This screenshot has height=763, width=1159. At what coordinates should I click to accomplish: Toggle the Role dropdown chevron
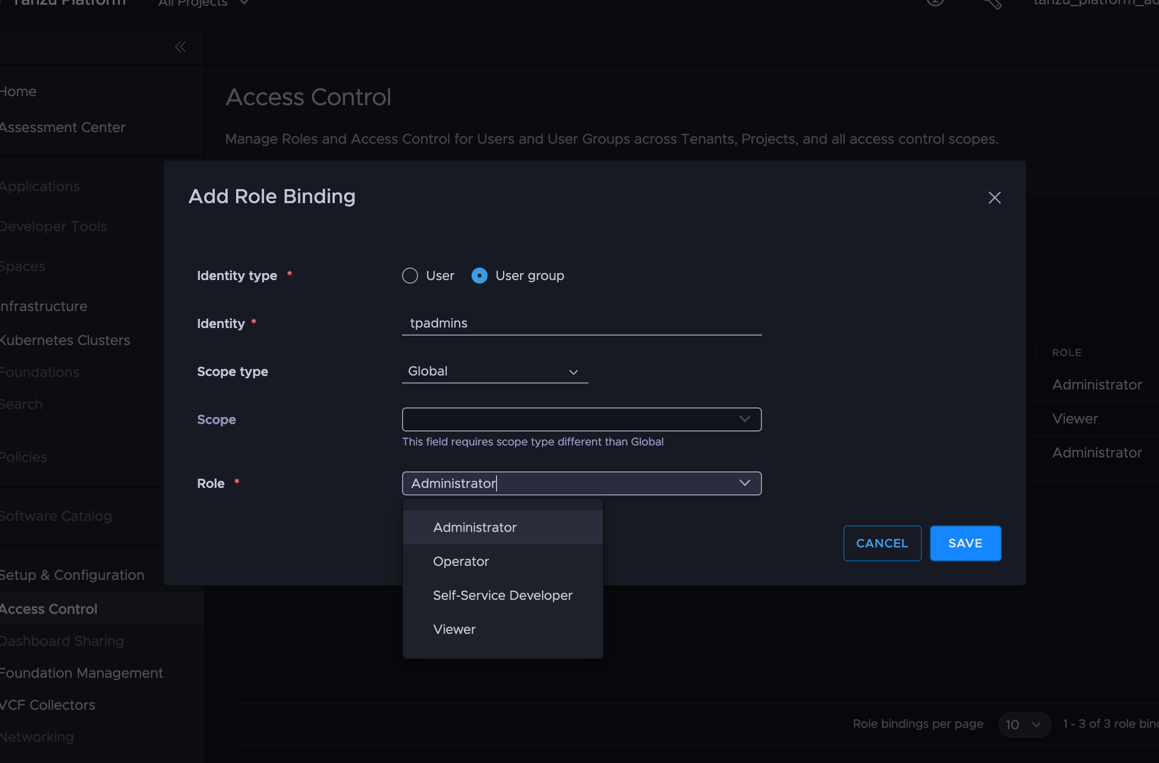click(x=744, y=483)
